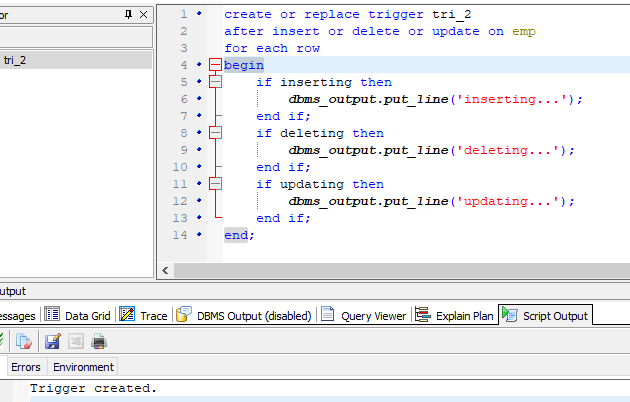Click the run script check icon
The height and width of the screenshot is (402, 630).
click(x=1, y=341)
